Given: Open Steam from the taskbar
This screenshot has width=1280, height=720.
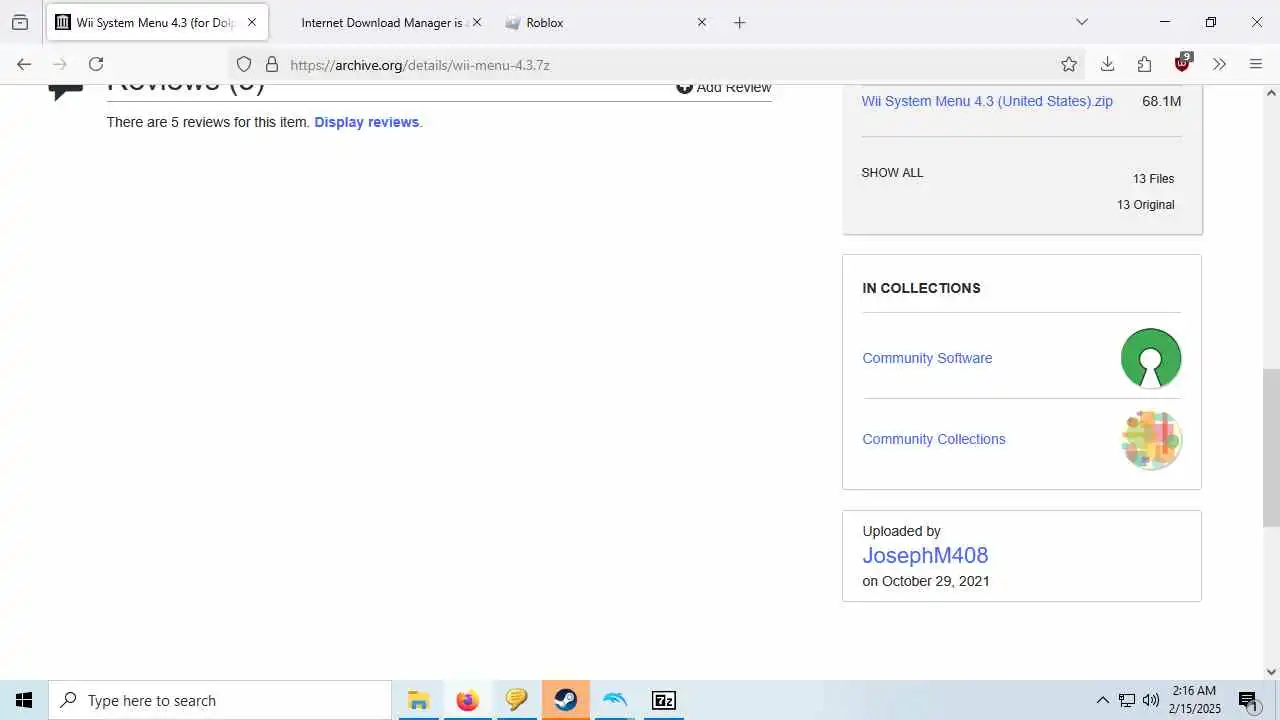Looking at the screenshot, I should pyautogui.click(x=566, y=700).
